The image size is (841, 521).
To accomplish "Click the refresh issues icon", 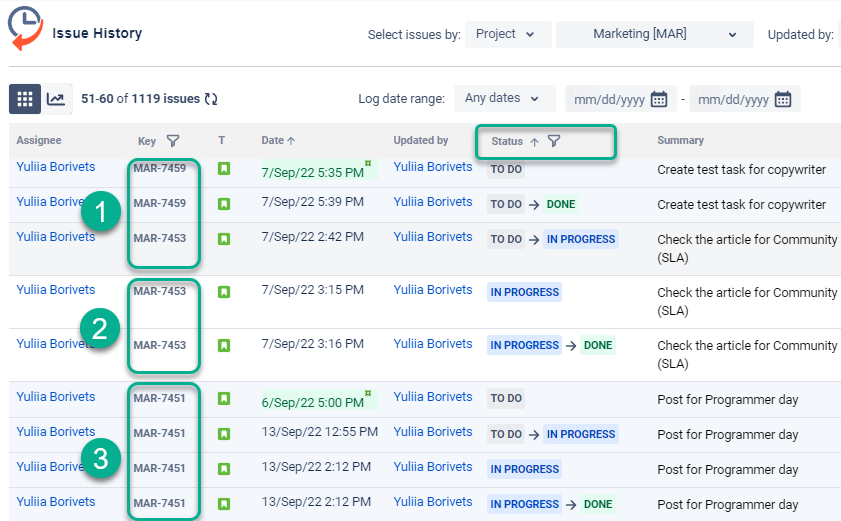I will [x=211, y=99].
